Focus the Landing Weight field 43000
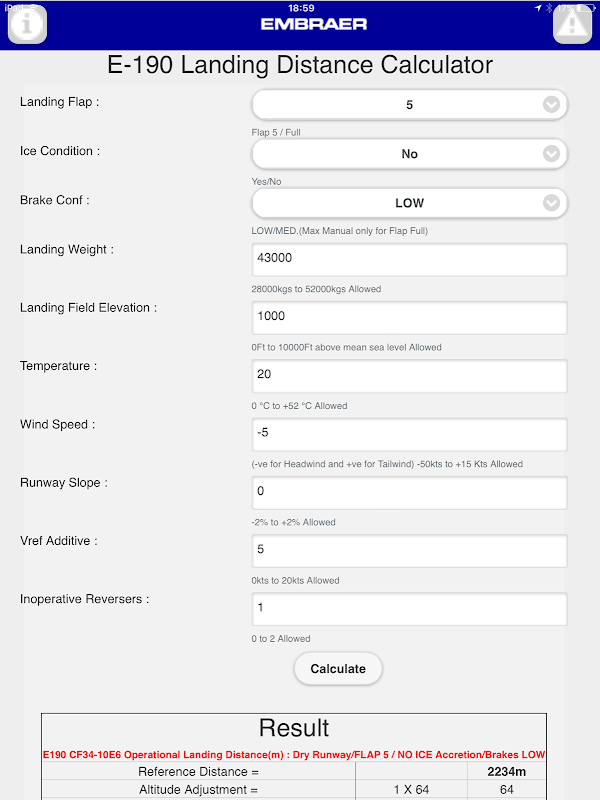The width and height of the screenshot is (600, 800). pos(409,259)
